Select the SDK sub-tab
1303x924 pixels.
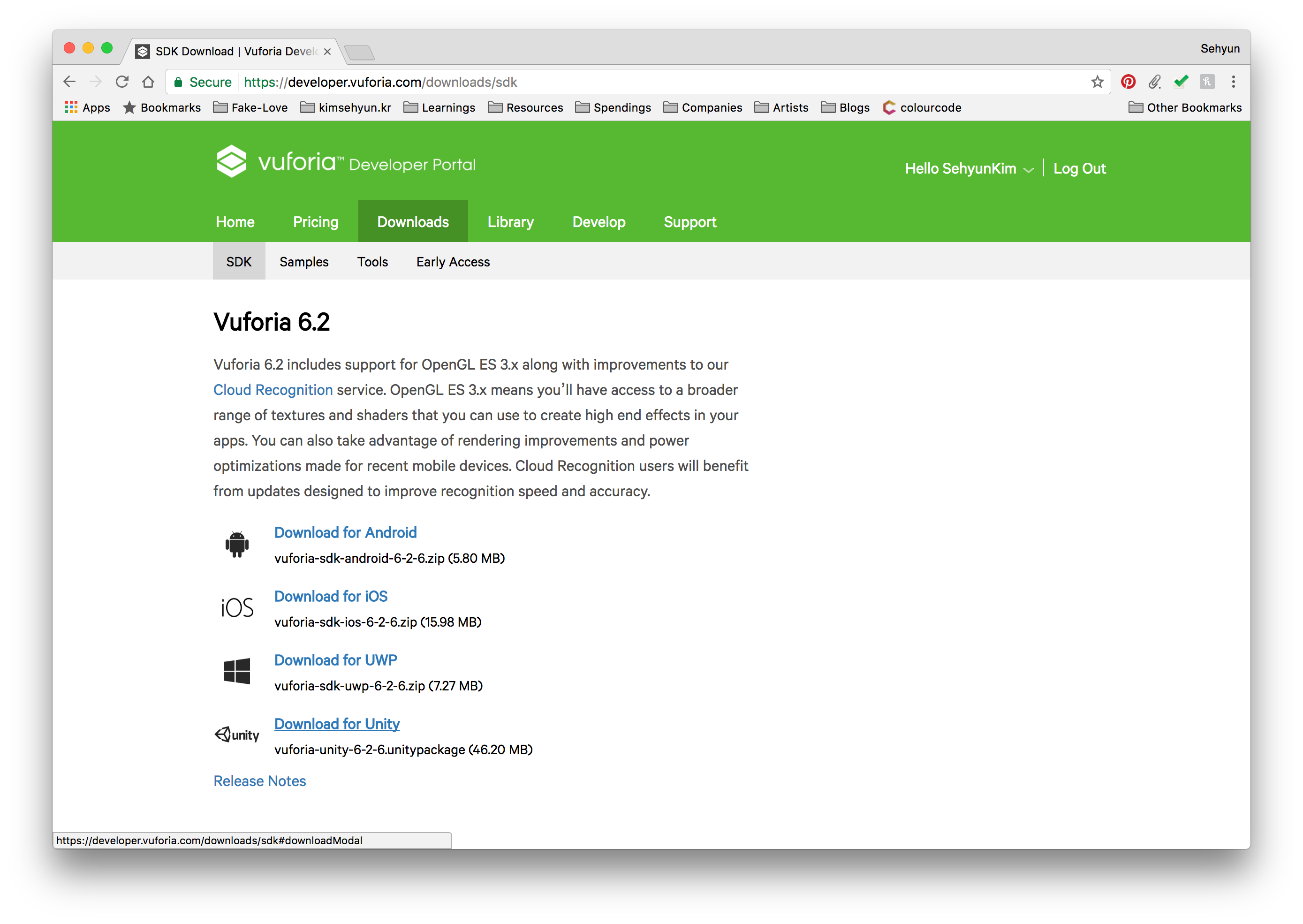pos(239,261)
